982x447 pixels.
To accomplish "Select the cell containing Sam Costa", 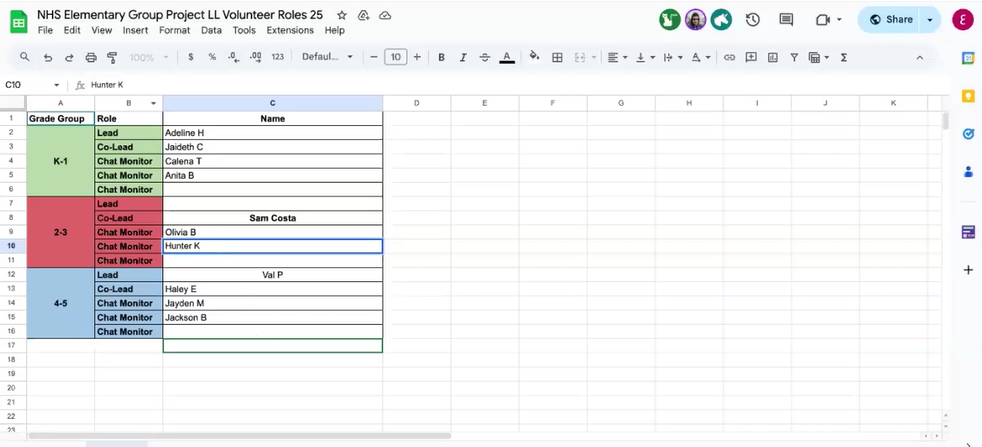I will (272, 218).
